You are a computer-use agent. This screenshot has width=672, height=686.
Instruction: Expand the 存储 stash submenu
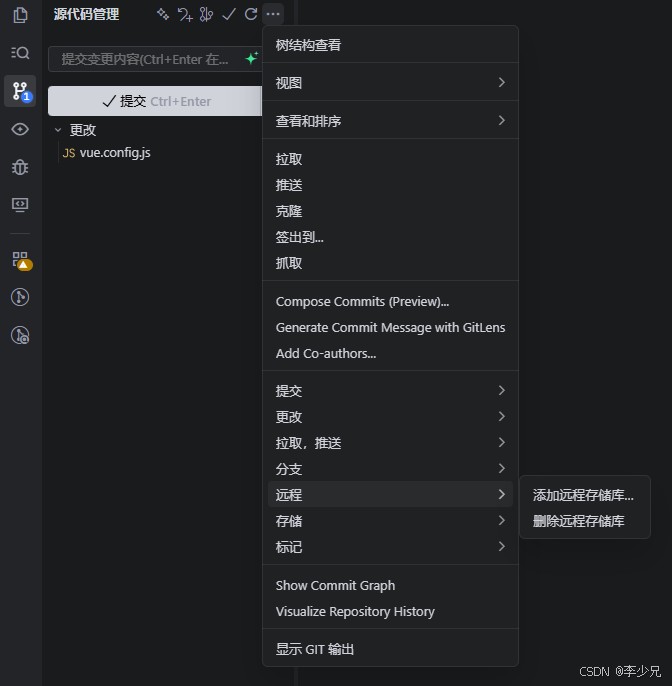point(390,521)
